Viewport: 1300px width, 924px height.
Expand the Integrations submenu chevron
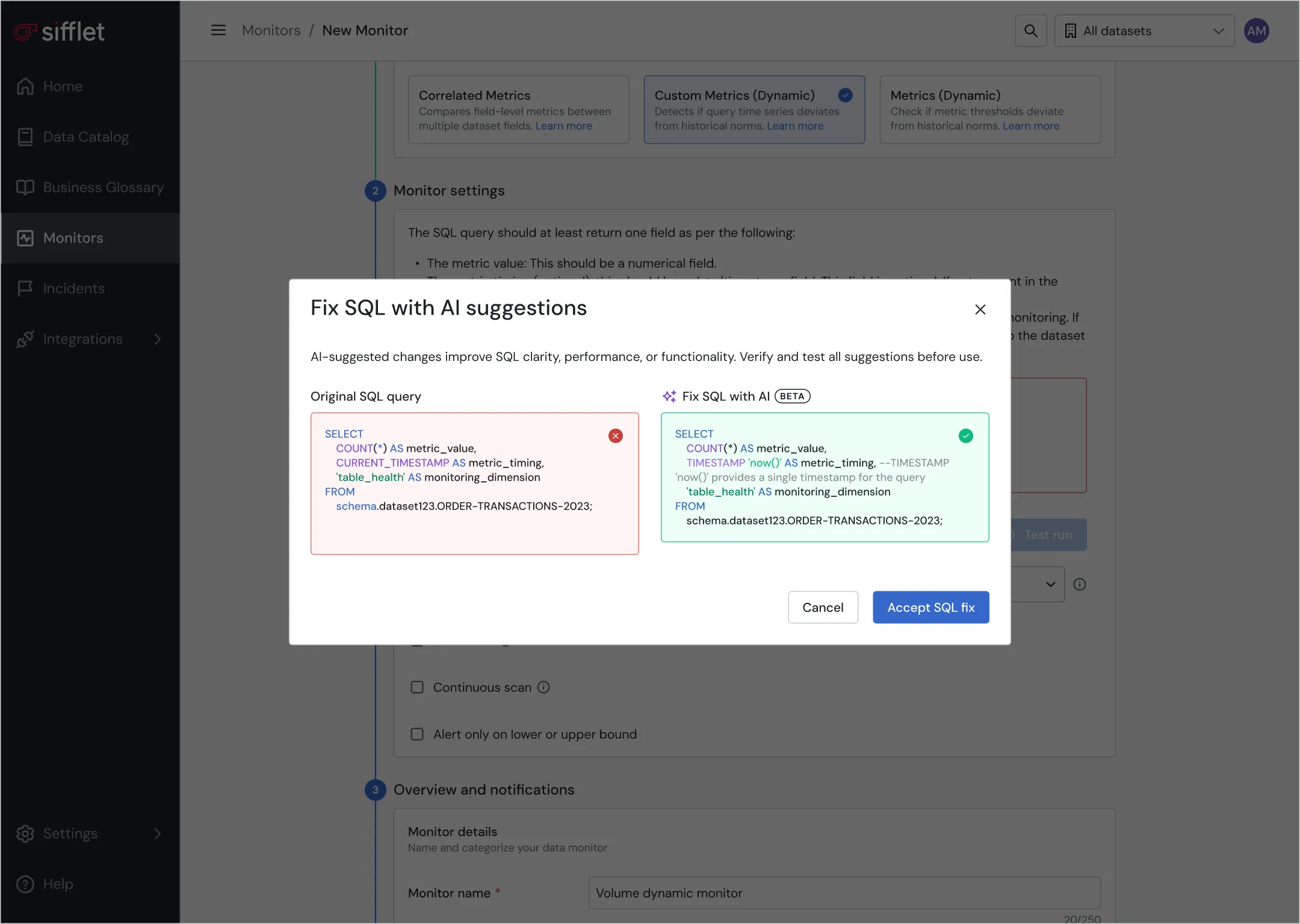point(158,339)
